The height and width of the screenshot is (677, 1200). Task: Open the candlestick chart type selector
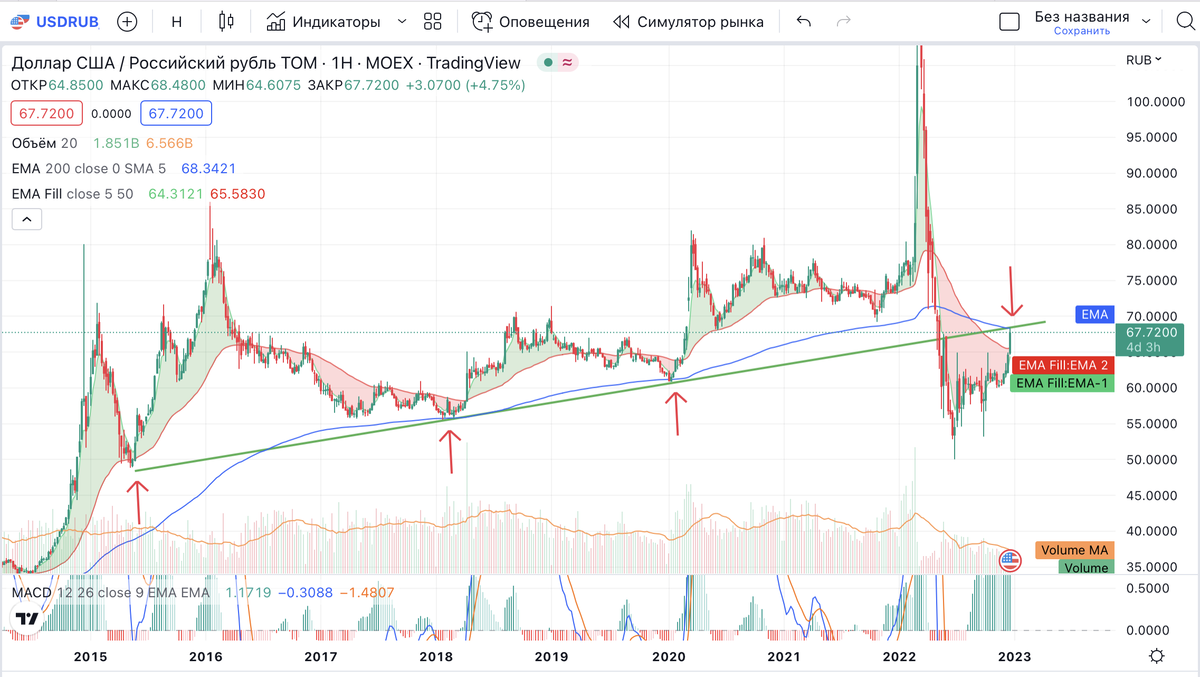point(225,21)
